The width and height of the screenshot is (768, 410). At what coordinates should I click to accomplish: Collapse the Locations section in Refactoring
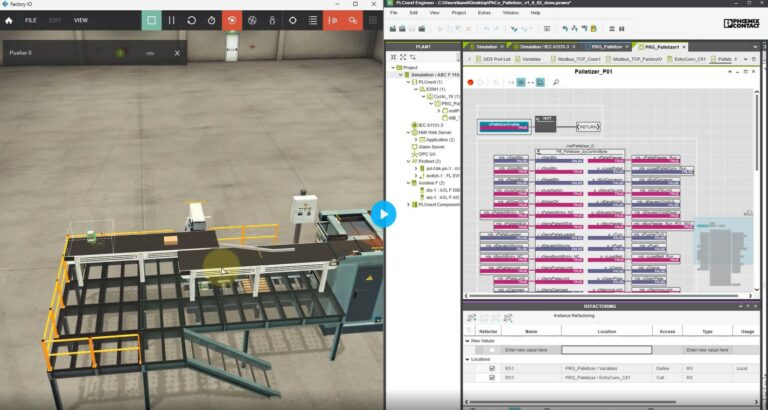[467, 360]
